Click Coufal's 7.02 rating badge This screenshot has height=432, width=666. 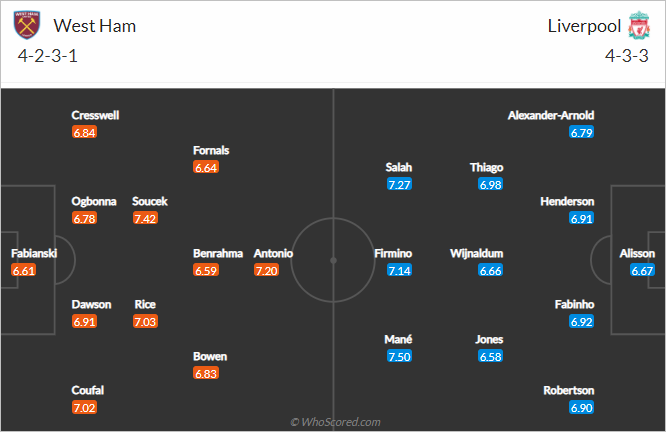pyautogui.click(x=85, y=407)
